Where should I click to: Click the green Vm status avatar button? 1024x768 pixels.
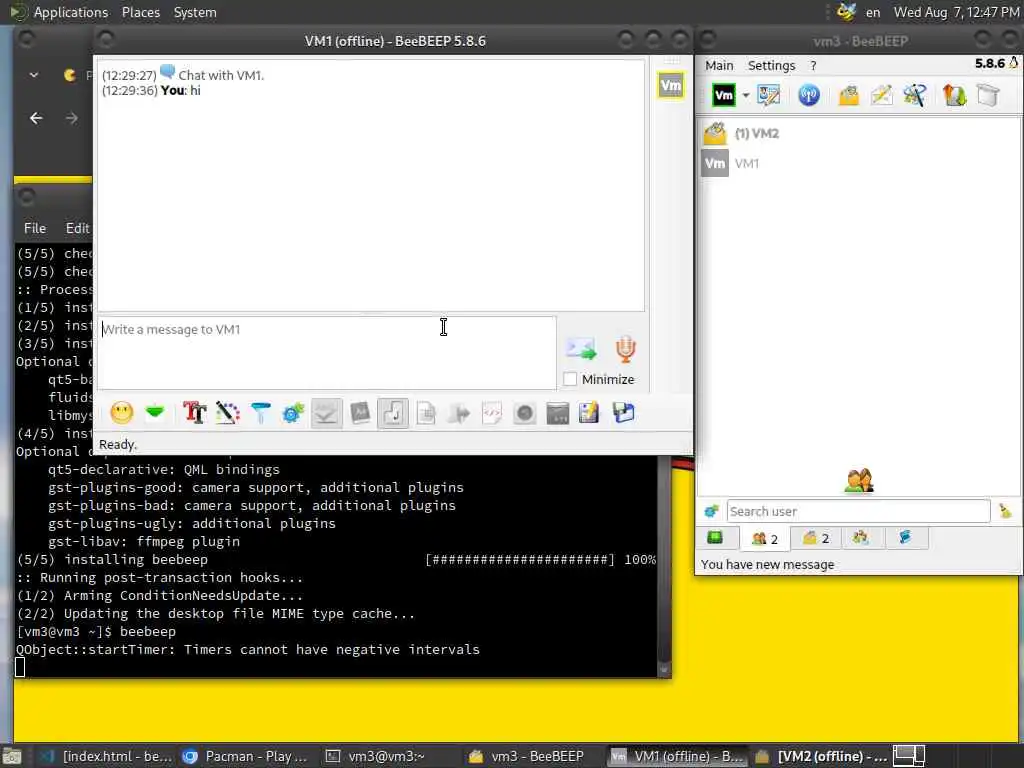point(724,95)
